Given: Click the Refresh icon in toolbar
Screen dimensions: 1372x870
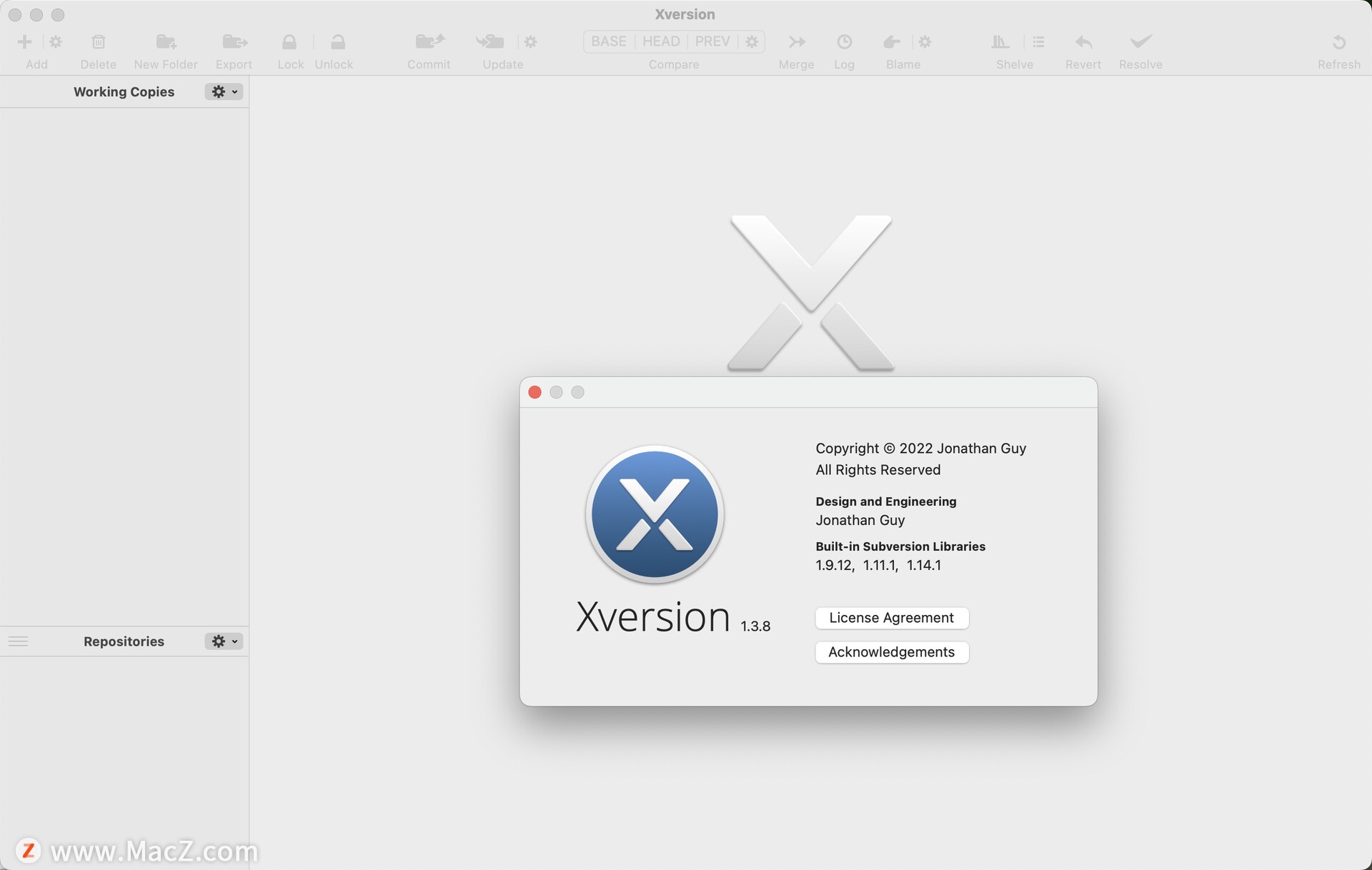Looking at the screenshot, I should pos(1339,42).
